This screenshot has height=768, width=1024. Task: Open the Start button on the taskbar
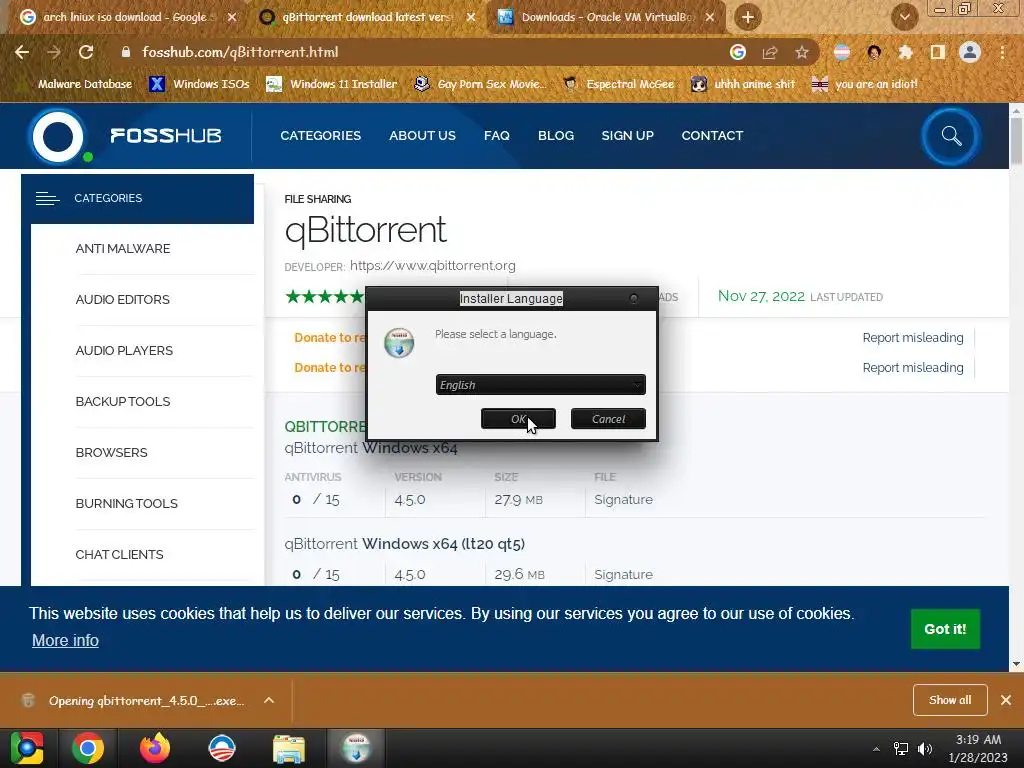pyautogui.click(x=26, y=748)
